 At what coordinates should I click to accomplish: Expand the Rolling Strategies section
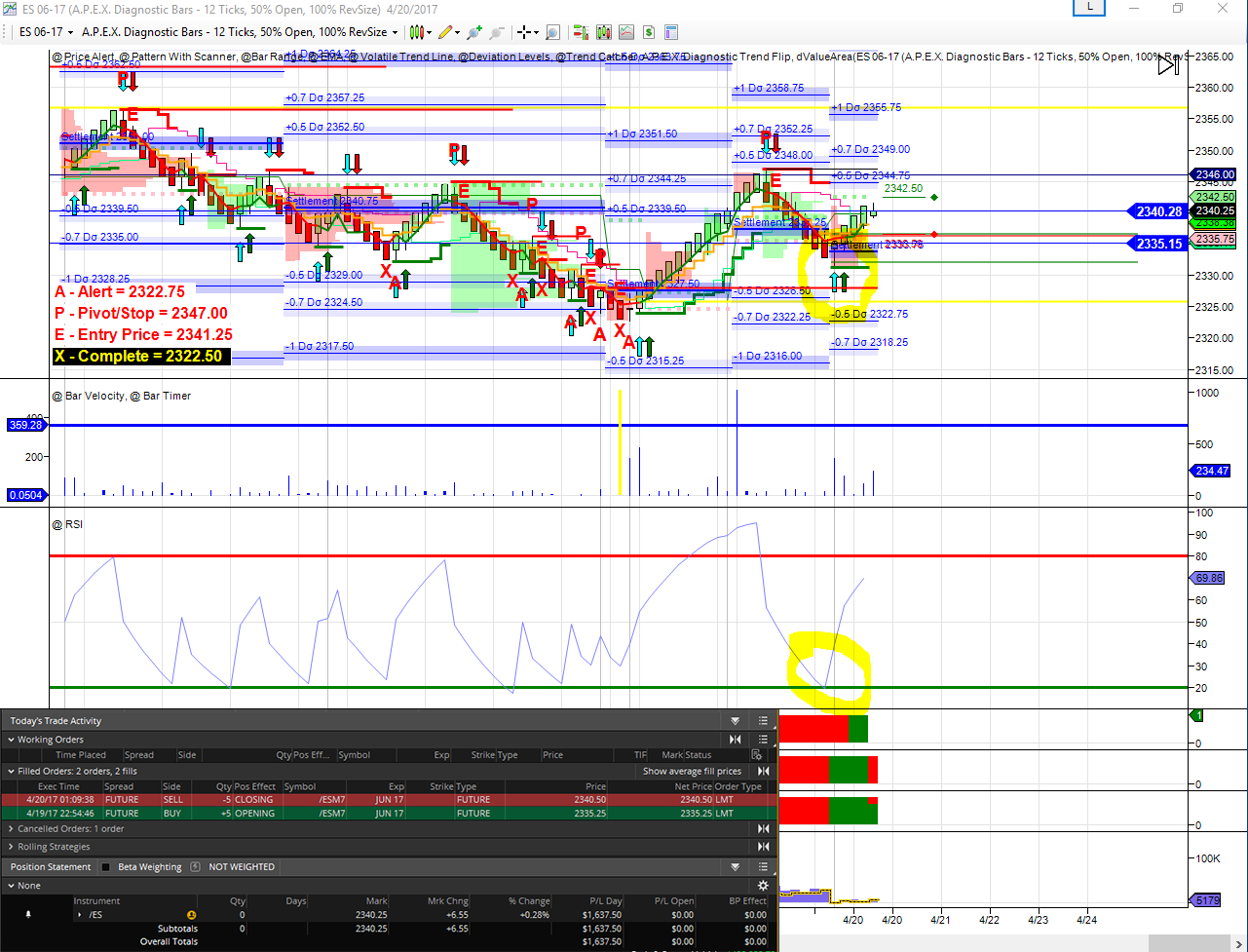pos(11,847)
